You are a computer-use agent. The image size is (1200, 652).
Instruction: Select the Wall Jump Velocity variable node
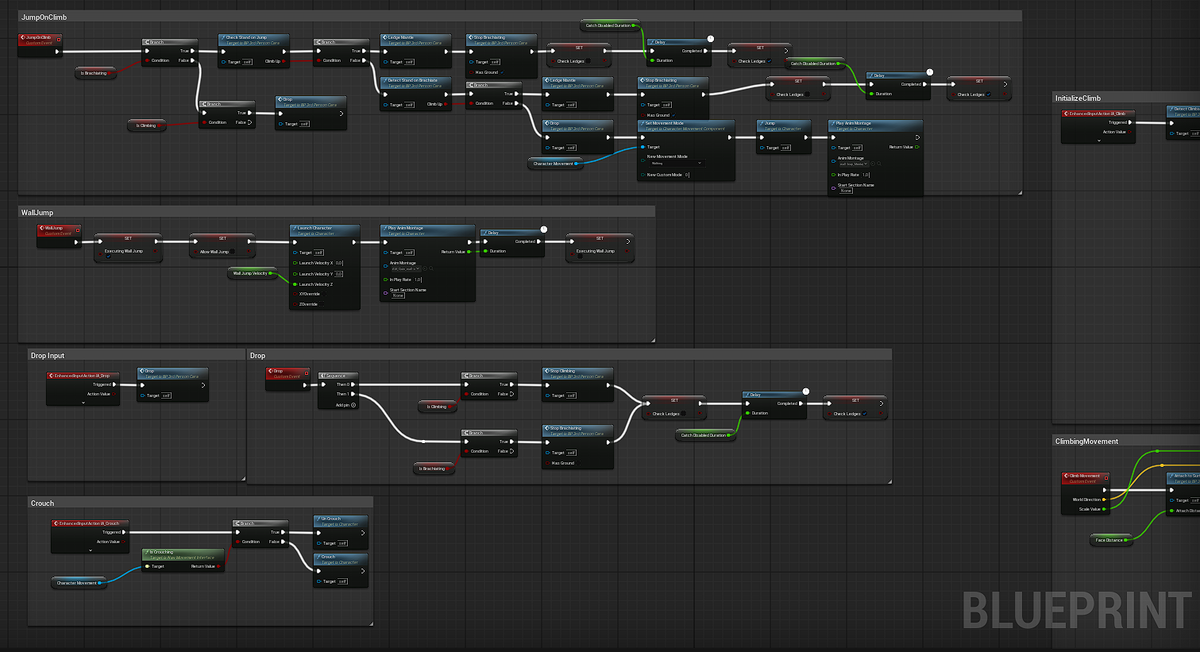coord(251,273)
